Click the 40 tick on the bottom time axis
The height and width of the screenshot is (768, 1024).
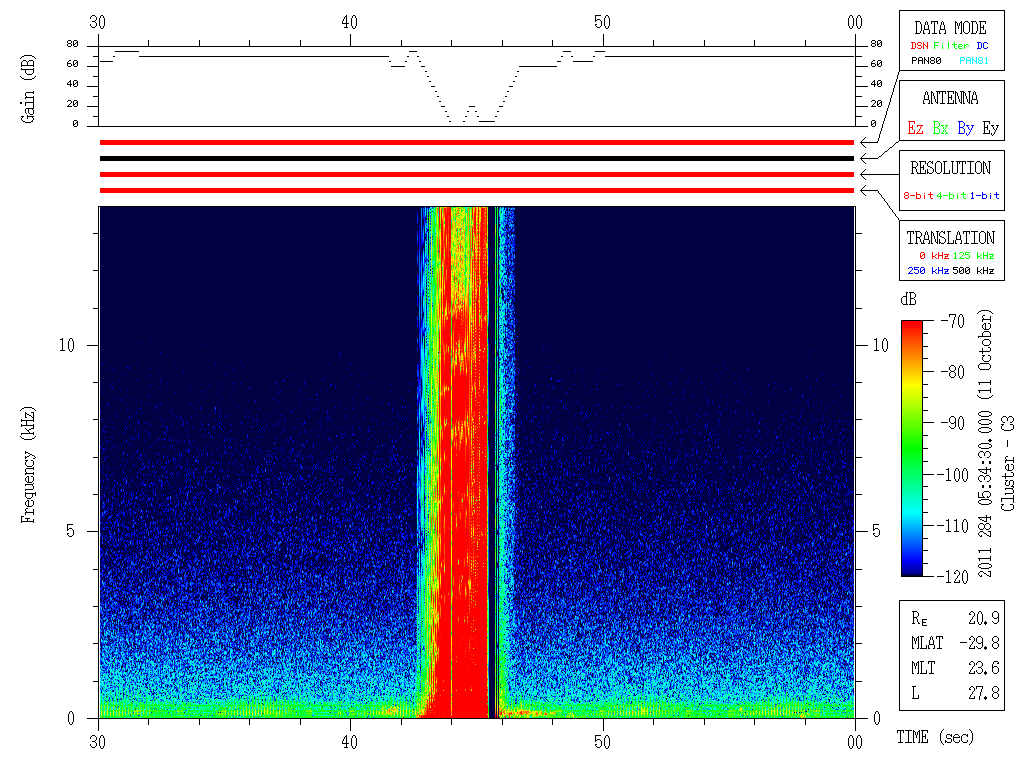(350, 743)
